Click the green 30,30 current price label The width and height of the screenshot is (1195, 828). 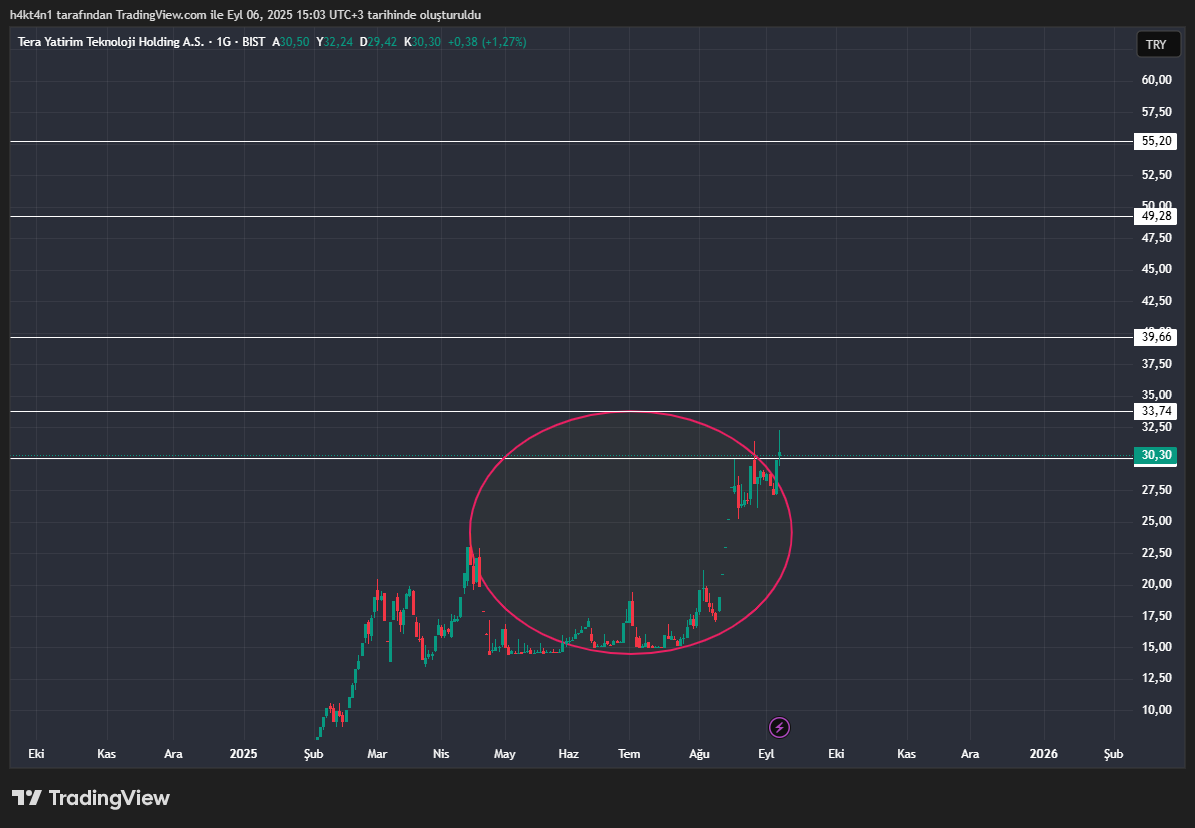coord(1156,455)
